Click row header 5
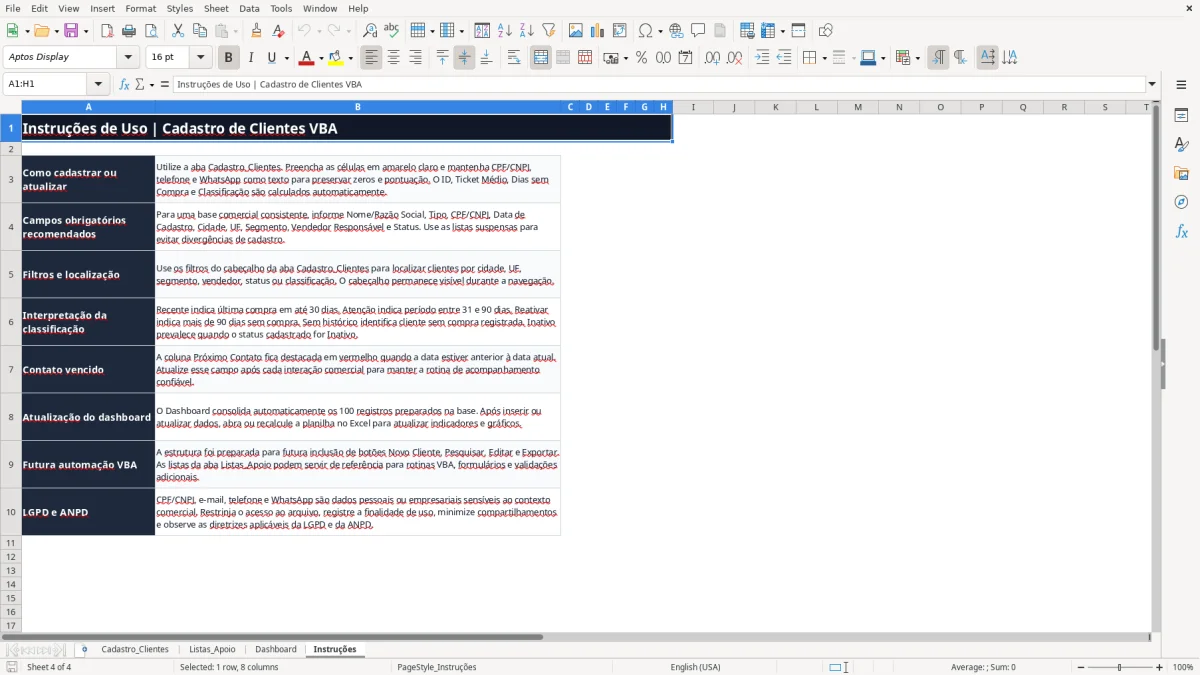 click(x=11, y=274)
